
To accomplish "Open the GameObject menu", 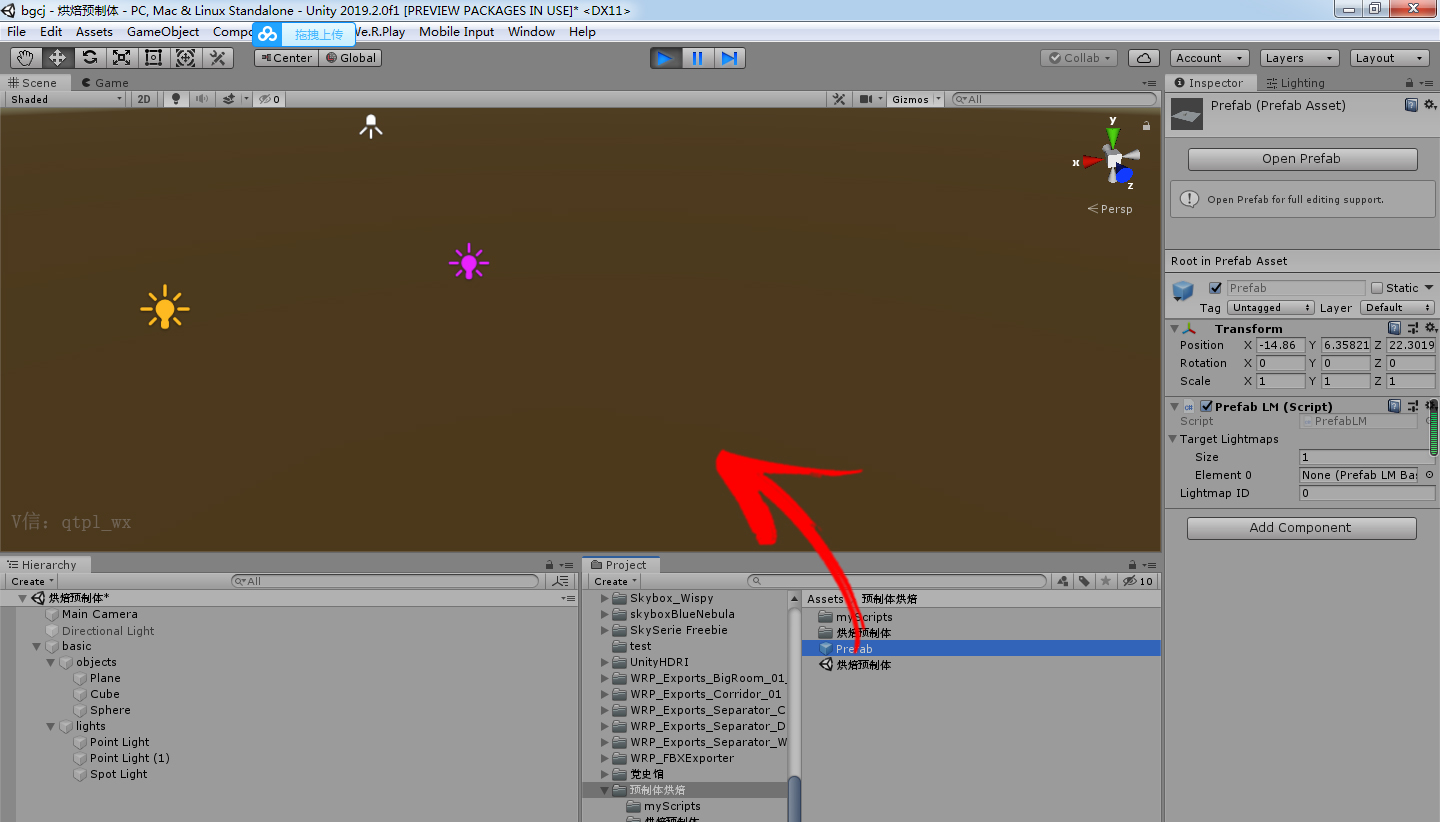I will pyautogui.click(x=163, y=31).
